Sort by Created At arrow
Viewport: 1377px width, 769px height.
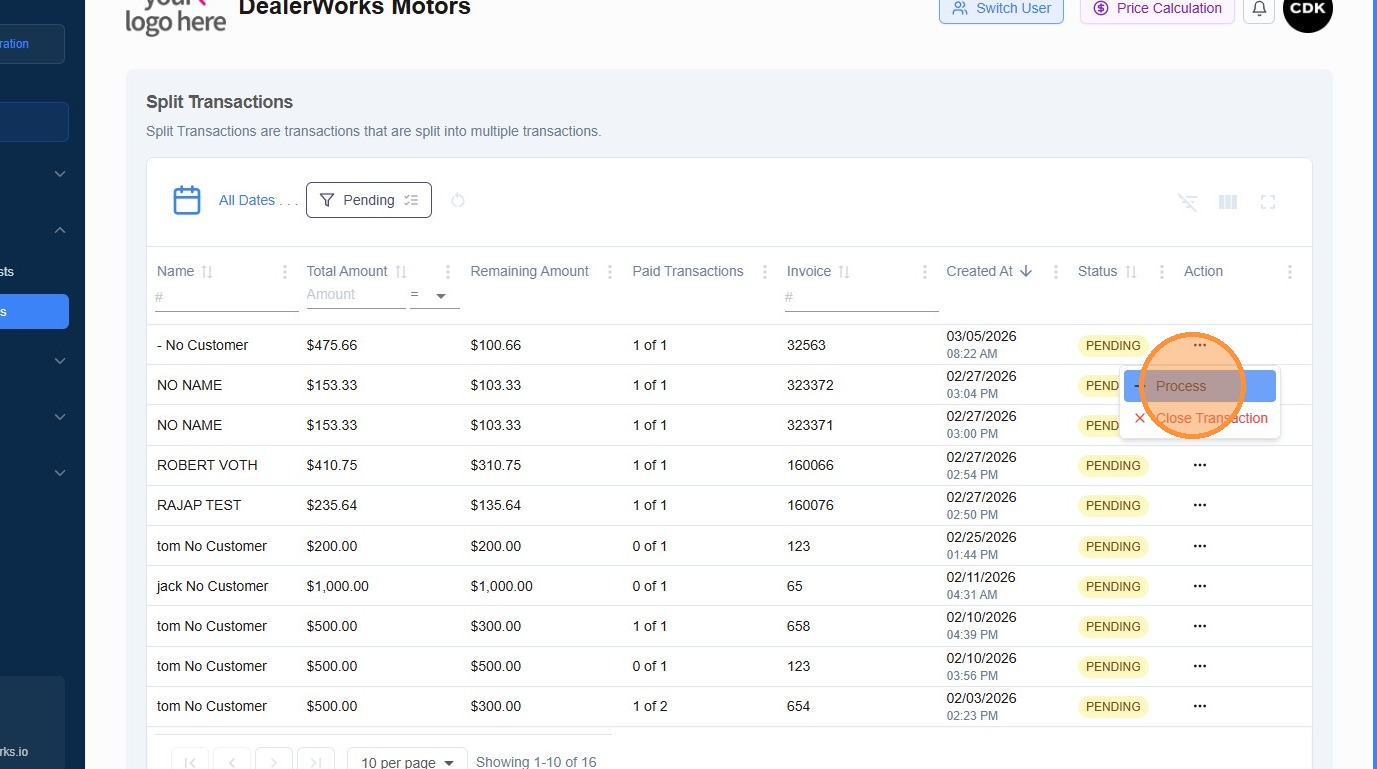tap(1026, 271)
